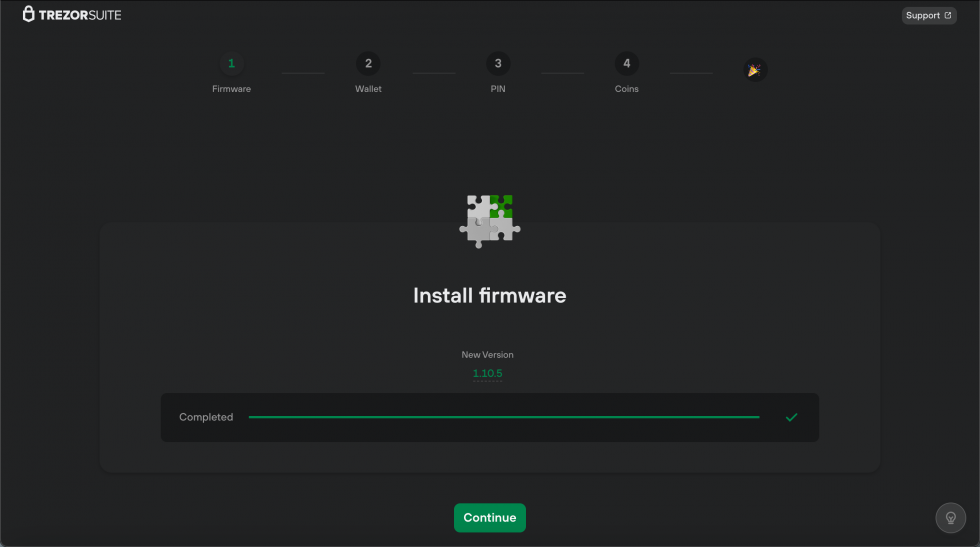This screenshot has height=547, width=980.
Task: Click the puzzle pieces firmware image
Action: pos(489,221)
